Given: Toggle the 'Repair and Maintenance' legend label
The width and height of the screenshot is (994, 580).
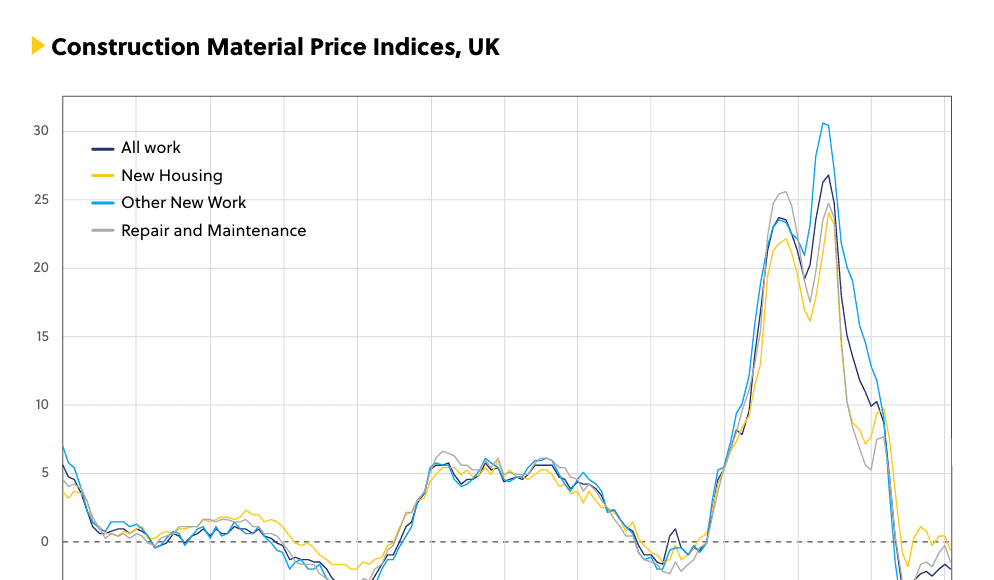Looking at the screenshot, I should click(x=214, y=231).
